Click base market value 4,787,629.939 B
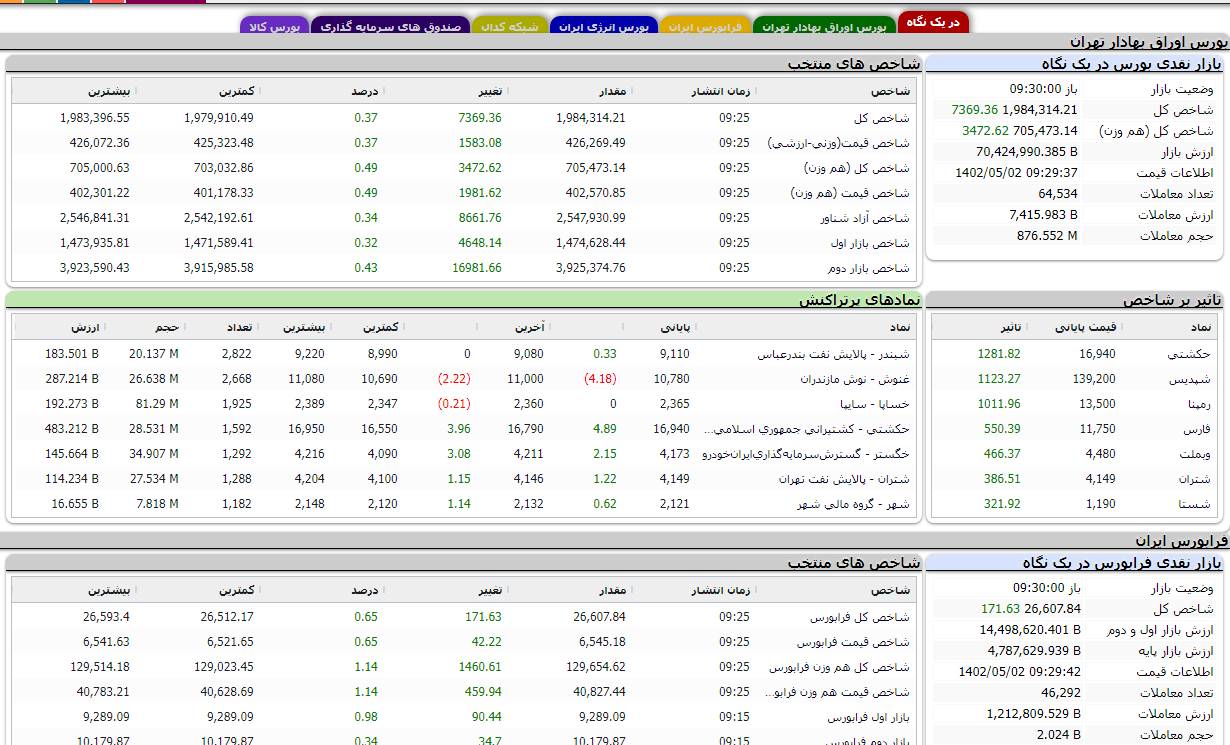Screen dimensions: 1230x745 click(1032, 651)
